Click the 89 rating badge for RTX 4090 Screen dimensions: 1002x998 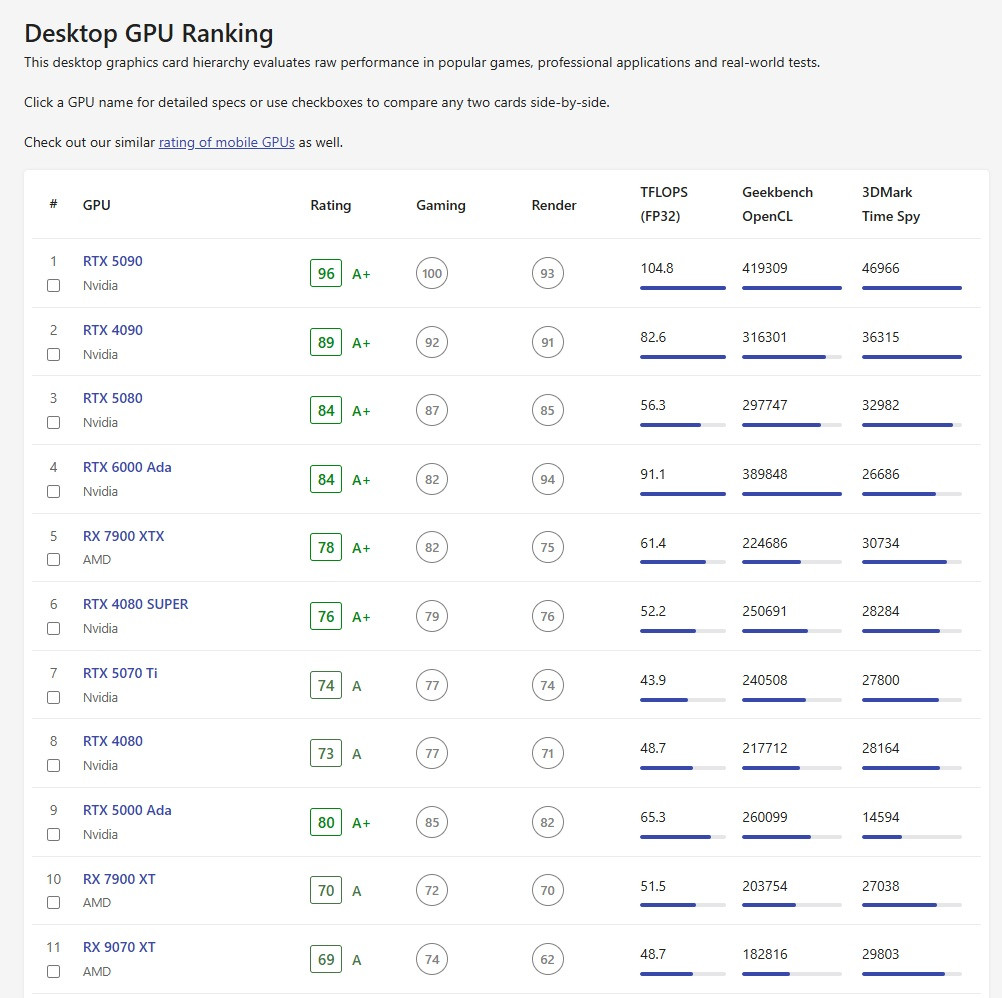[x=326, y=342]
